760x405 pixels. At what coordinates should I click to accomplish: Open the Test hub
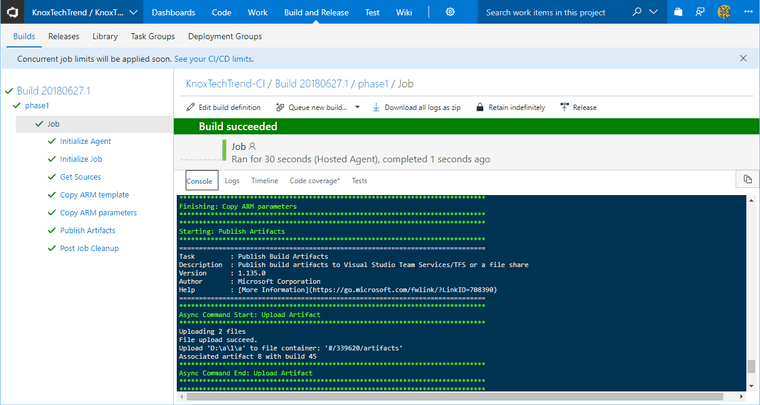tap(372, 13)
